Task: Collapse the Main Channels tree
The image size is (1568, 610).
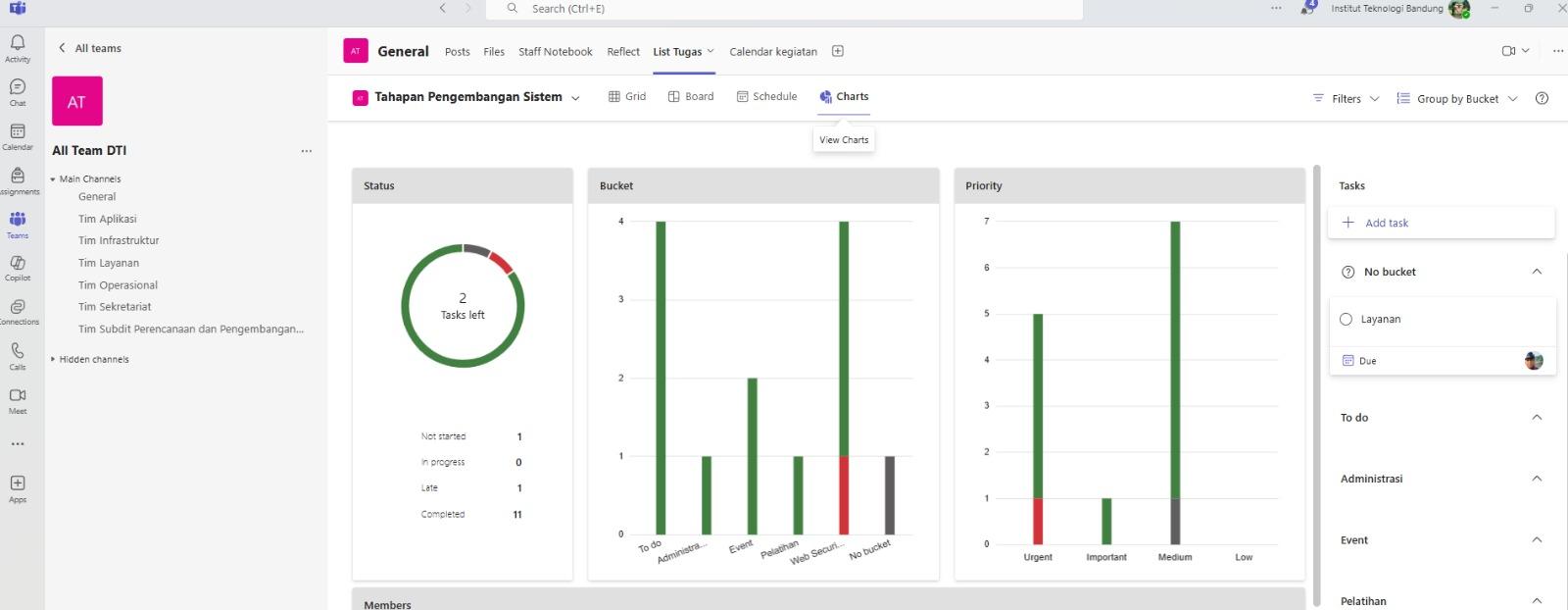Action: pyautogui.click(x=53, y=179)
